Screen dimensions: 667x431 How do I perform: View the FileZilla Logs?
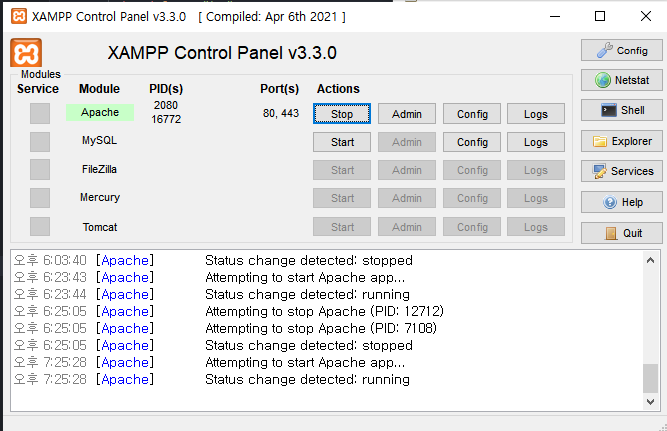(536, 170)
